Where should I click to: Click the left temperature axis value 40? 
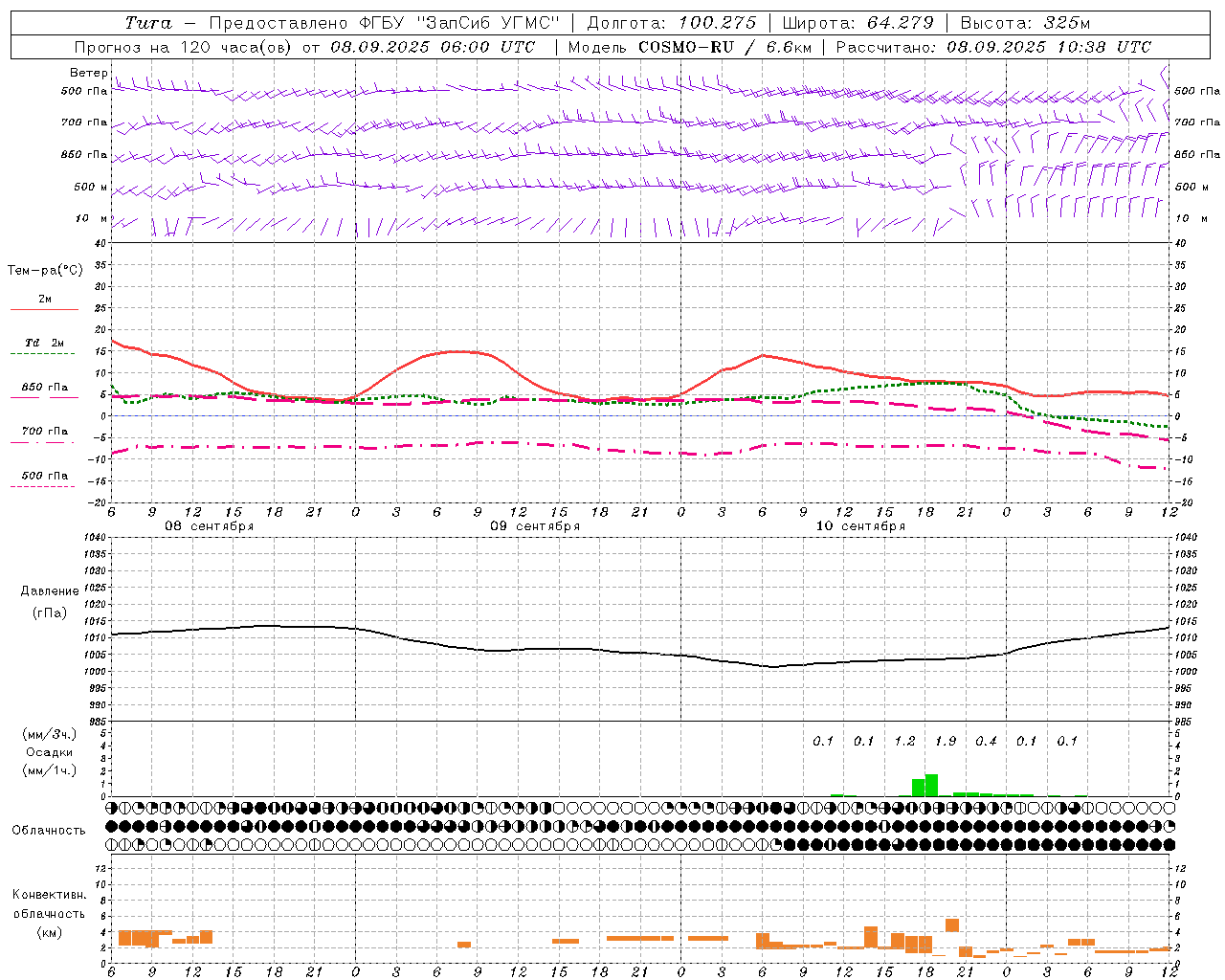click(101, 243)
